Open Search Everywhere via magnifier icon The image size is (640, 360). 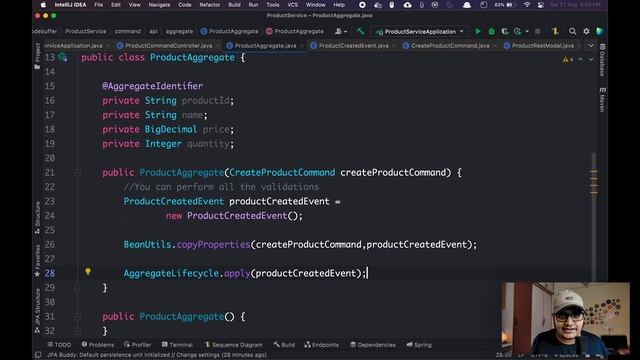(x=572, y=31)
